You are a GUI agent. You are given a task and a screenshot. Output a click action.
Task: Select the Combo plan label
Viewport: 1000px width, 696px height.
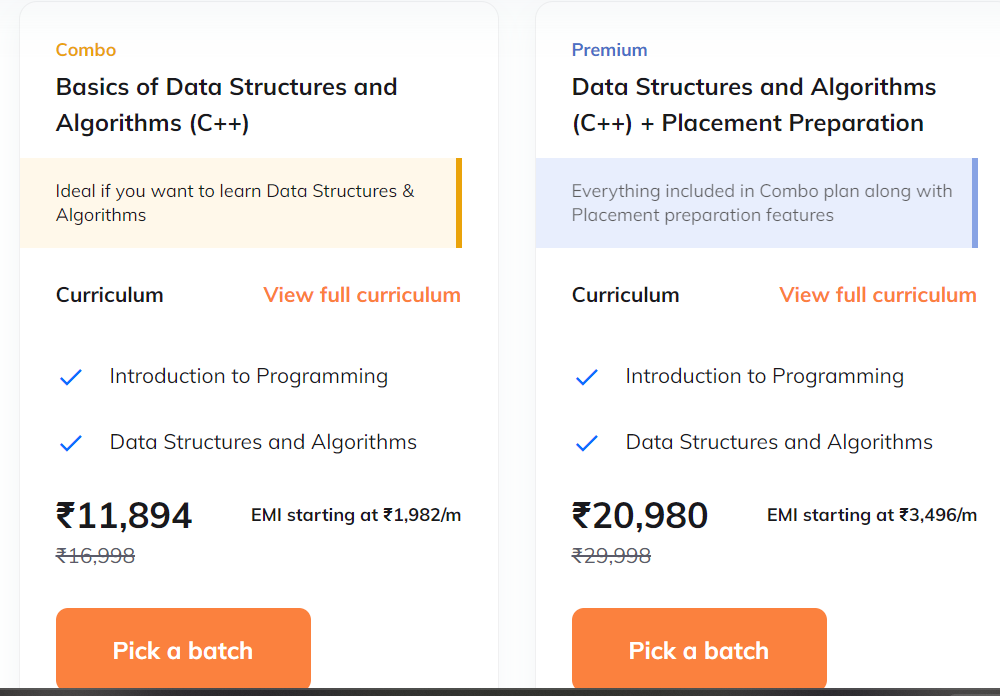(86, 50)
